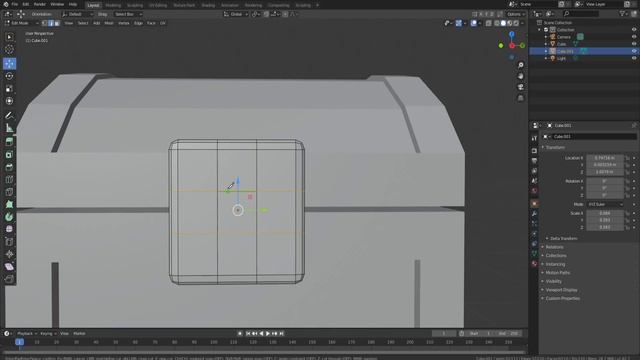Screen dimensions: 640x360
Task: Click the viewport zoom magnifier icon
Action: click(520, 65)
